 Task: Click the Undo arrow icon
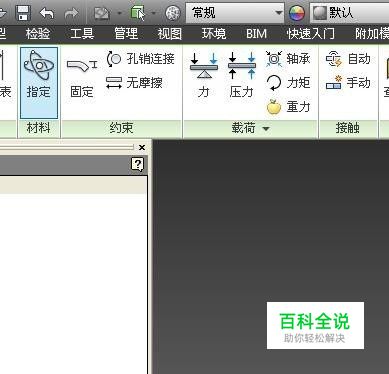pos(47,13)
